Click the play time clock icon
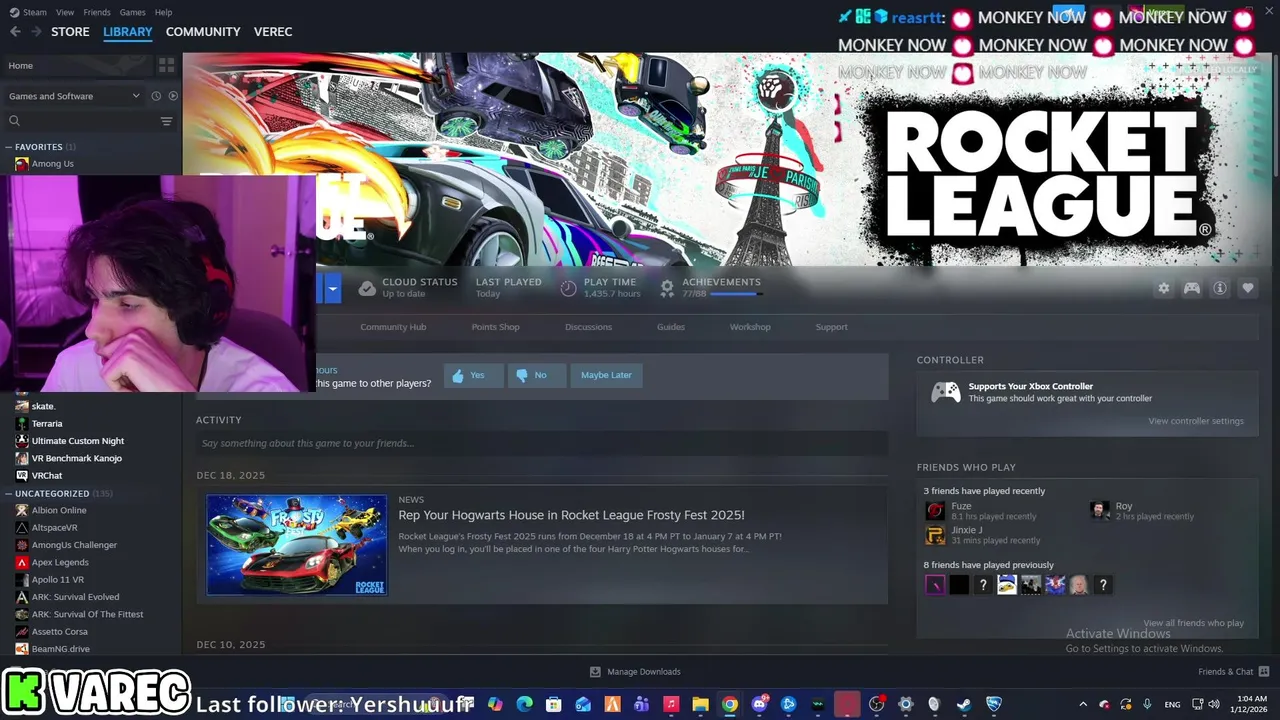 coord(568,288)
